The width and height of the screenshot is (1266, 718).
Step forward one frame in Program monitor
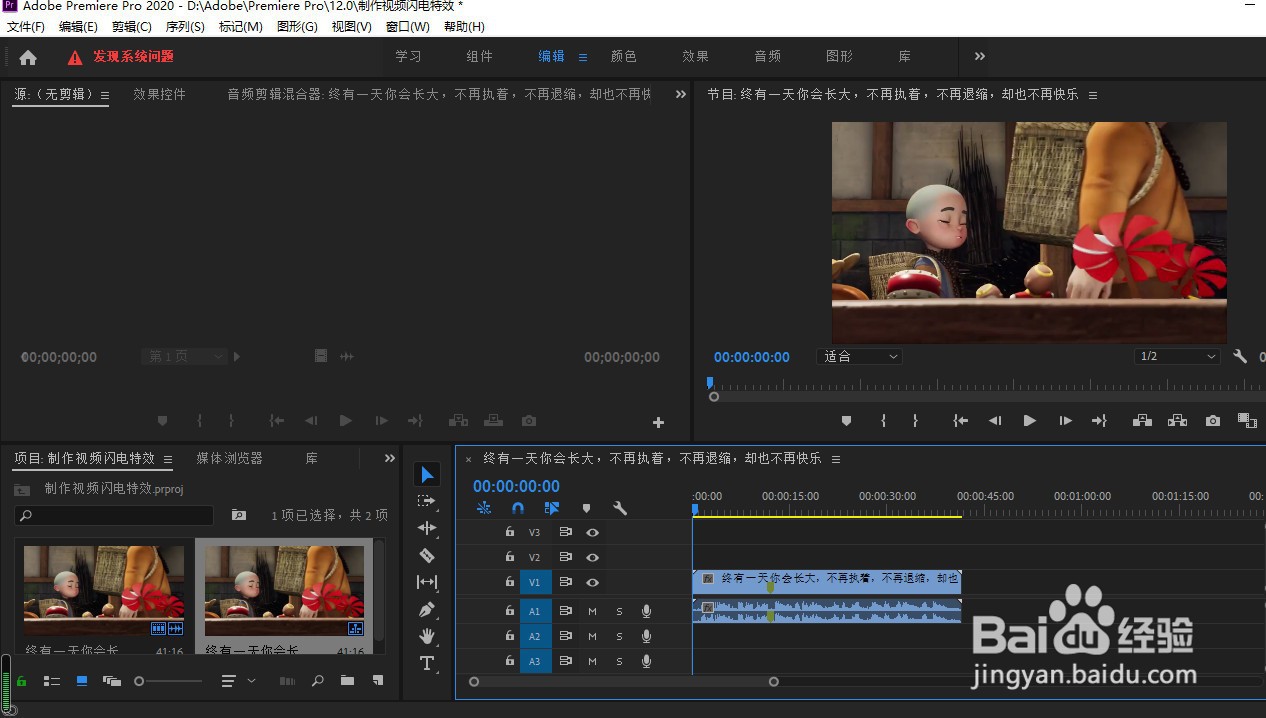click(x=1065, y=421)
